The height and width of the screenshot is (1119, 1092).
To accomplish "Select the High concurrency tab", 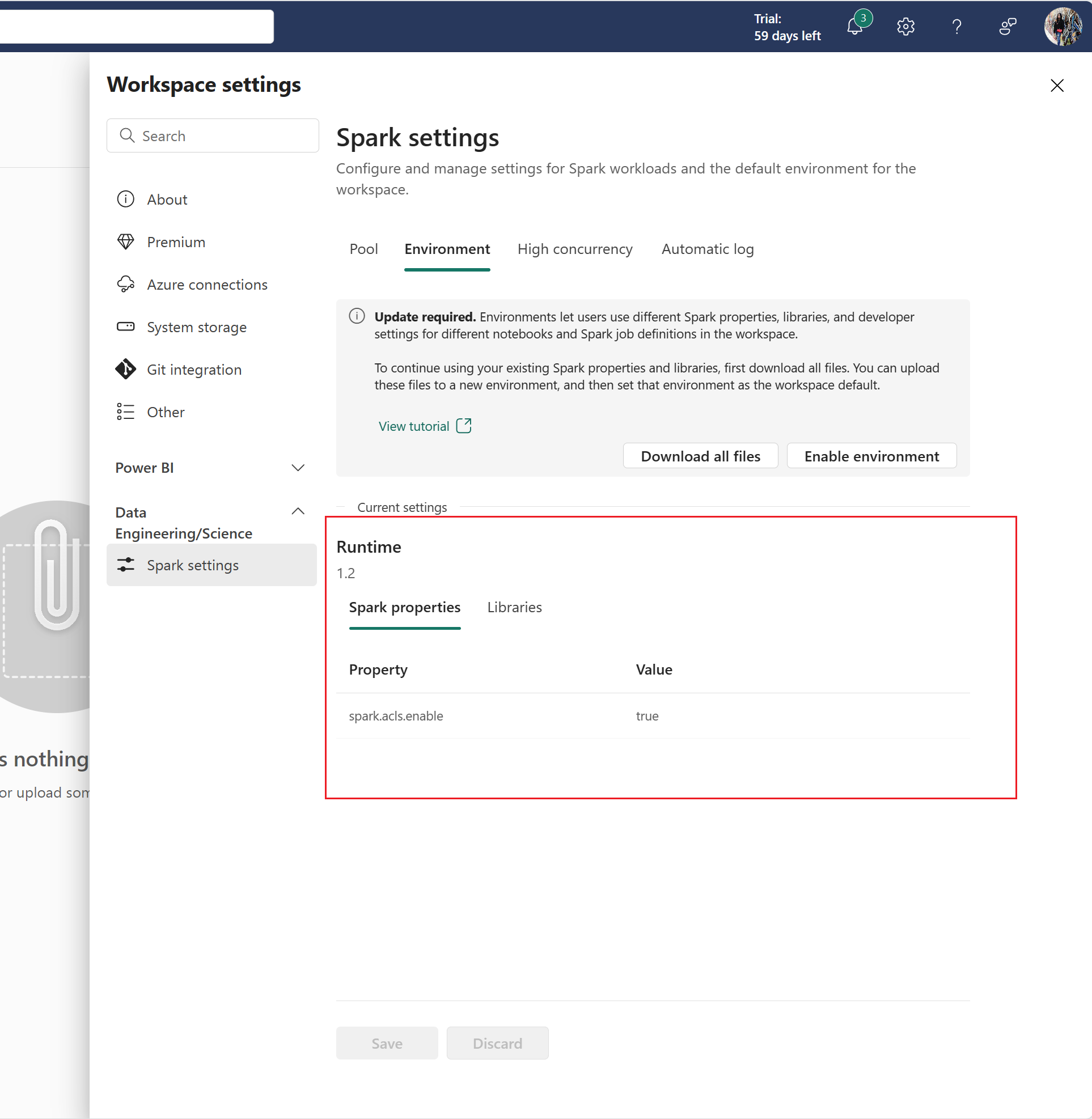I will (575, 248).
